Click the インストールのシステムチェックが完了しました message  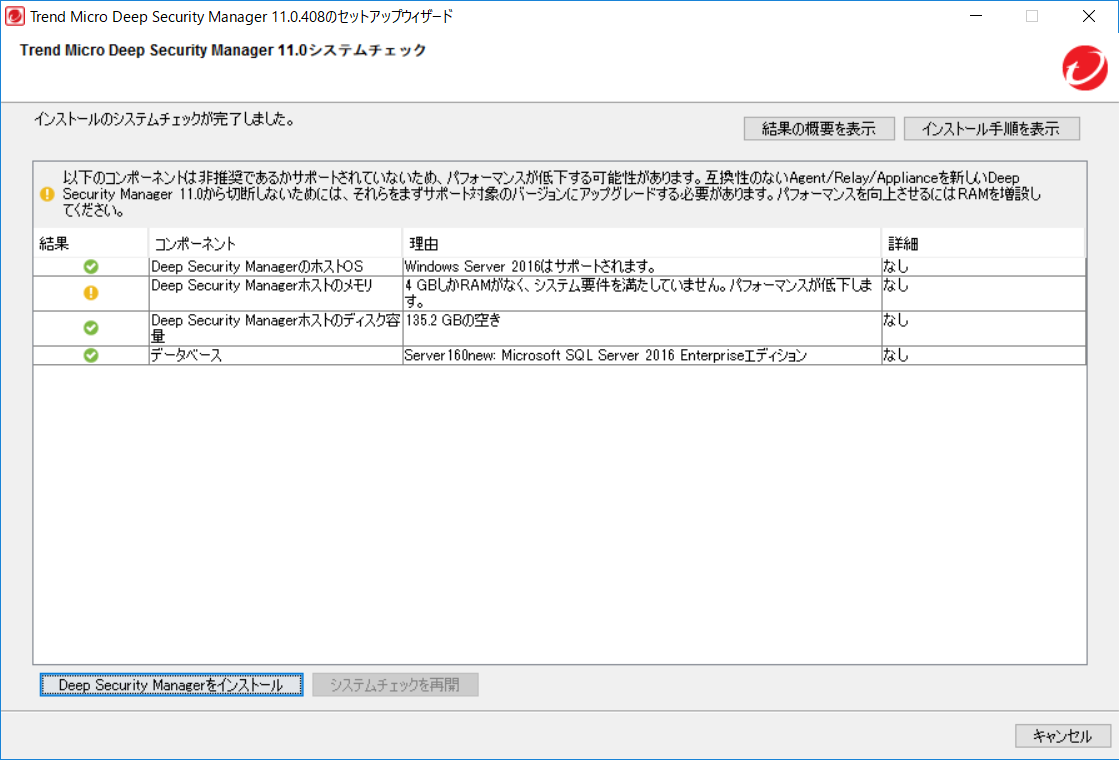[165, 118]
